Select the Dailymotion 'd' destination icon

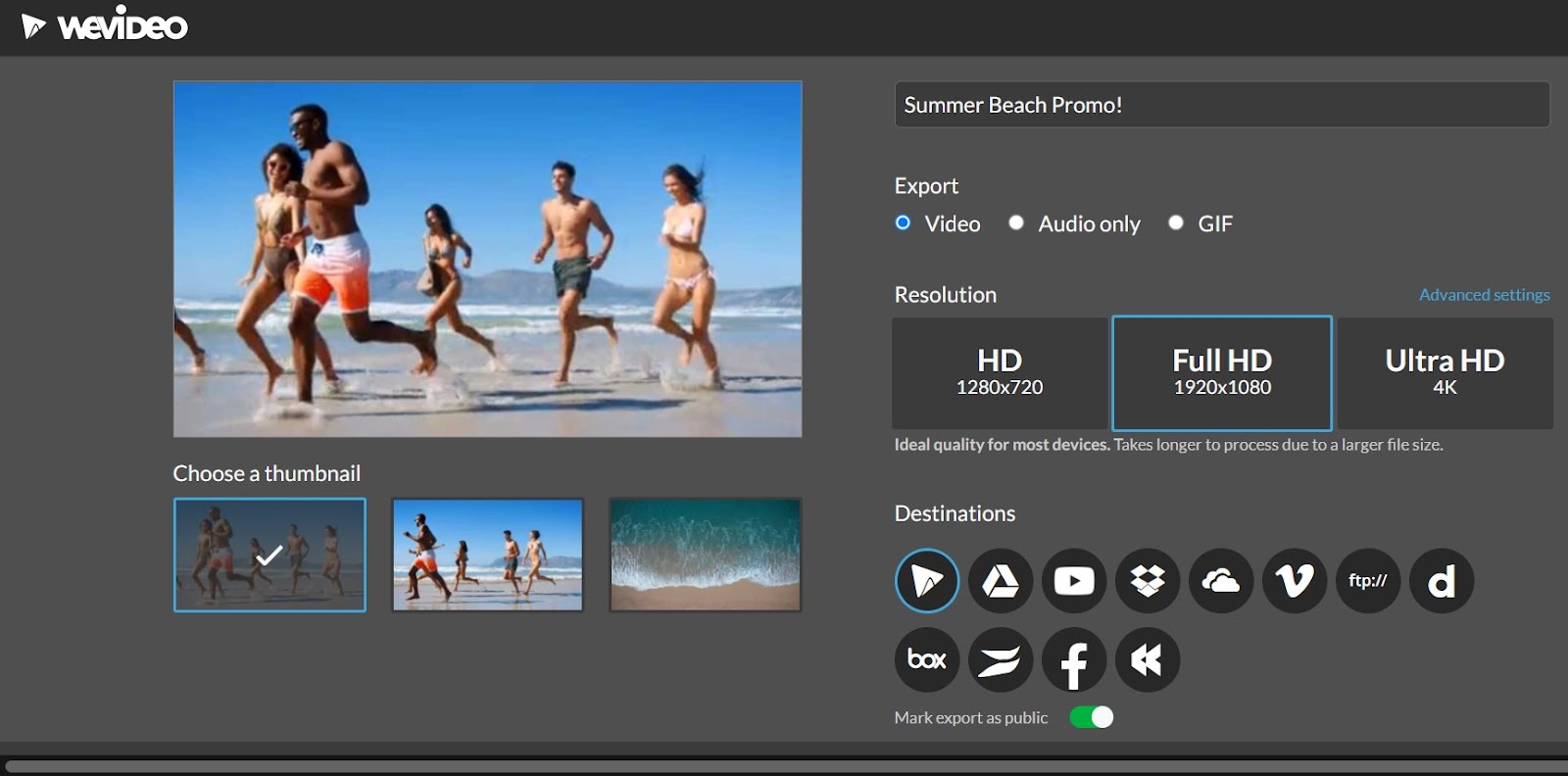(1442, 581)
